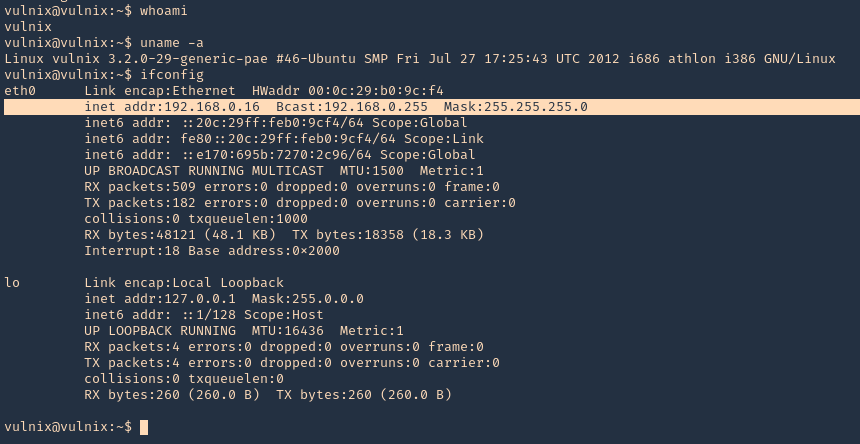
Task: Click the inet addr:127.0.0.1 text
Action: 160,299
